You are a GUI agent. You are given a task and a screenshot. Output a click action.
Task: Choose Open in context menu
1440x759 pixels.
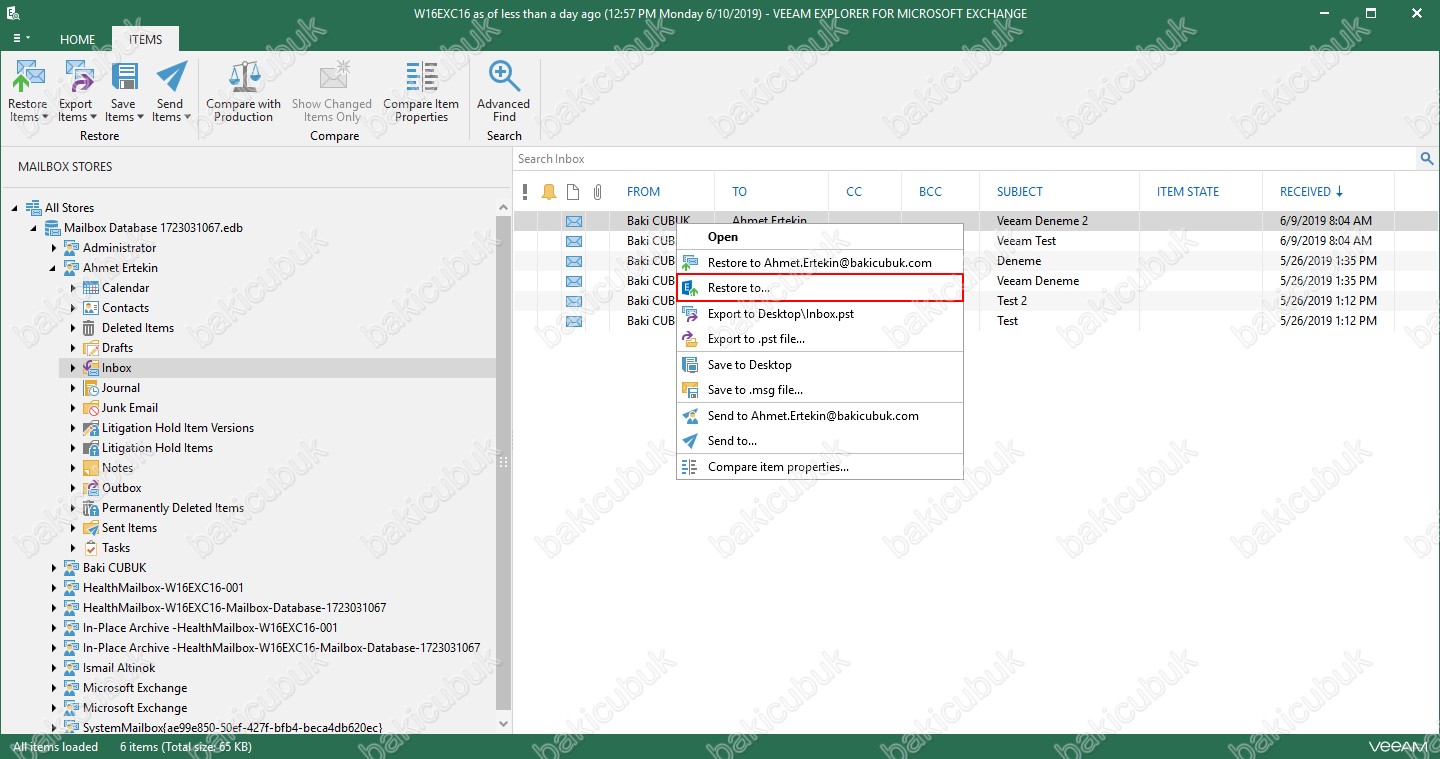point(820,237)
